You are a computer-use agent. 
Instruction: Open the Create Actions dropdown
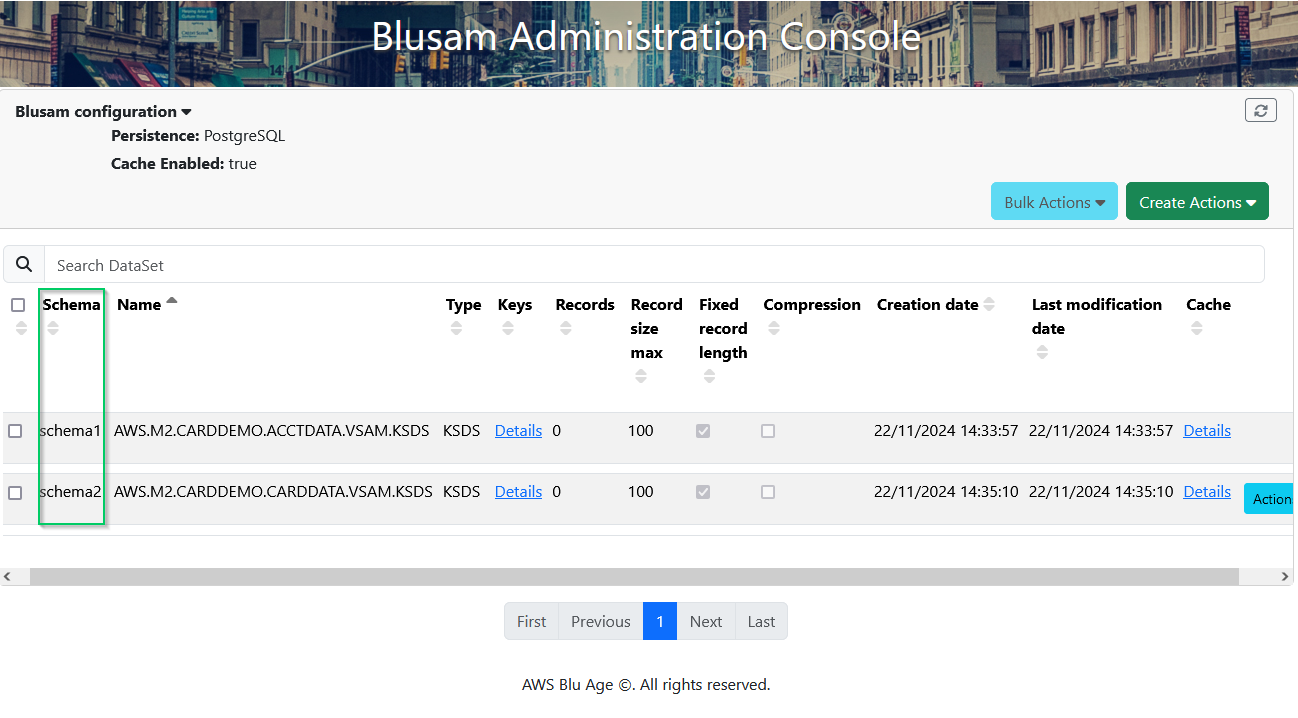(x=1197, y=201)
